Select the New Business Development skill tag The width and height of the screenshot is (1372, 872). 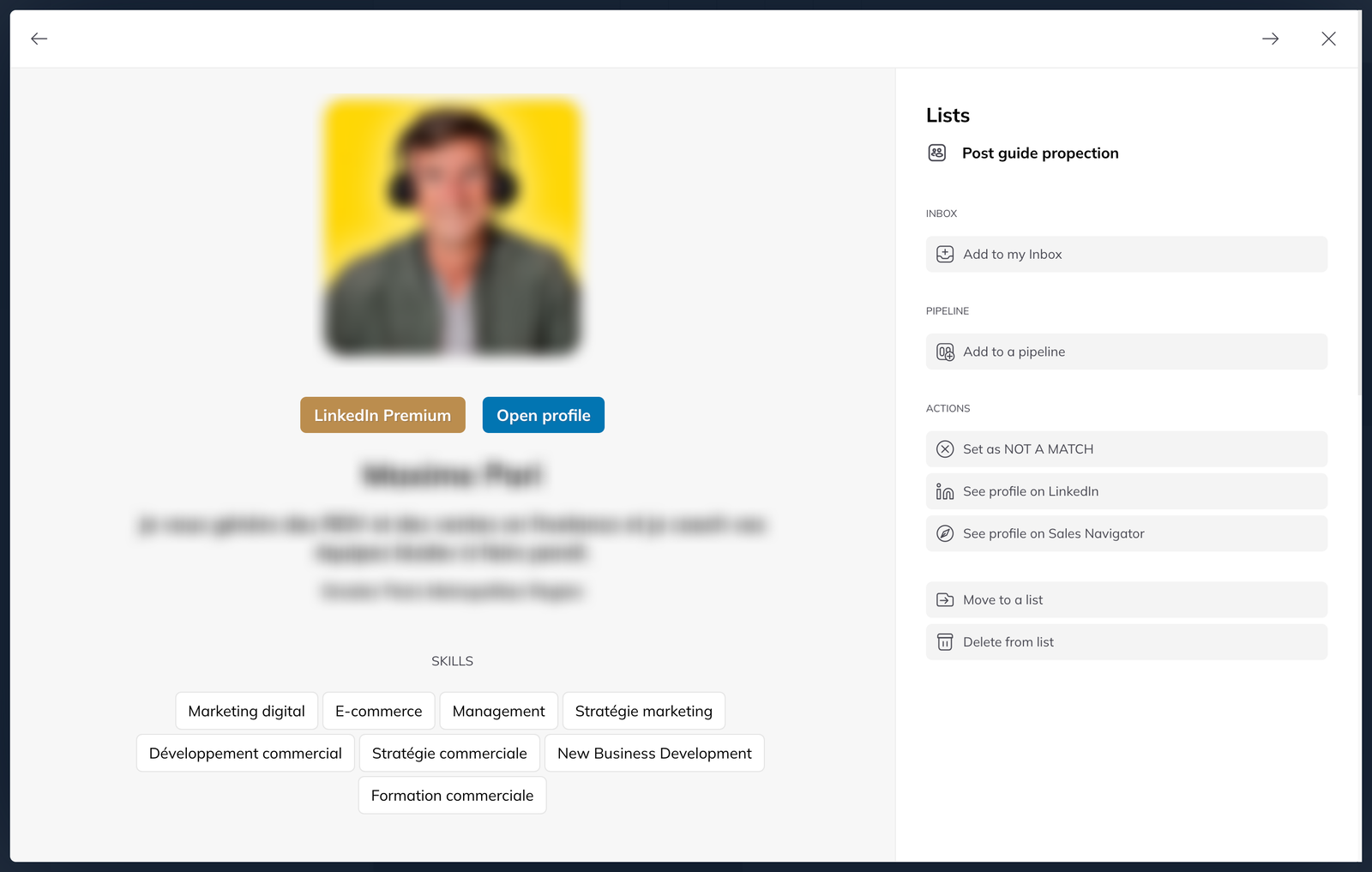click(654, 753)
